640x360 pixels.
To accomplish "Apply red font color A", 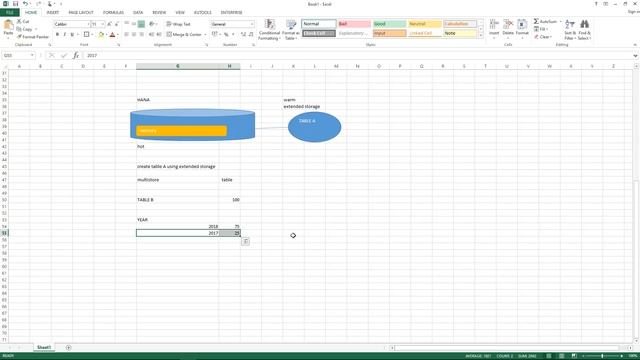I will tap(112, 34).
